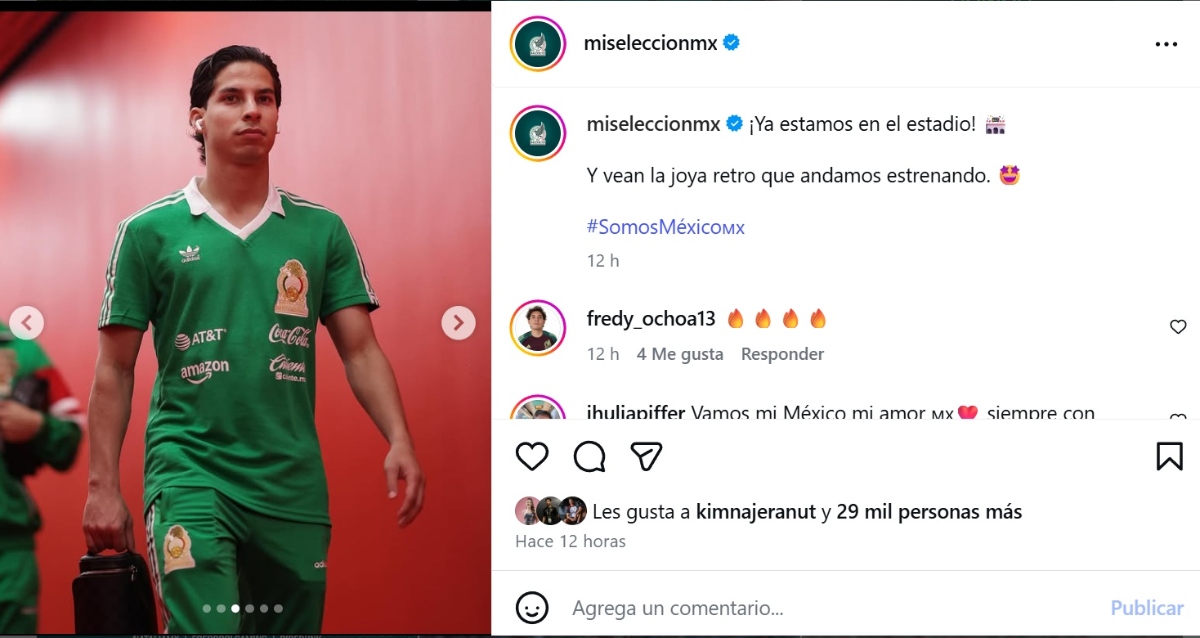Like fredy_ochoa13's comment with the small heart
This screenshot has height=638, width=1200.
tap(1178, 327)
